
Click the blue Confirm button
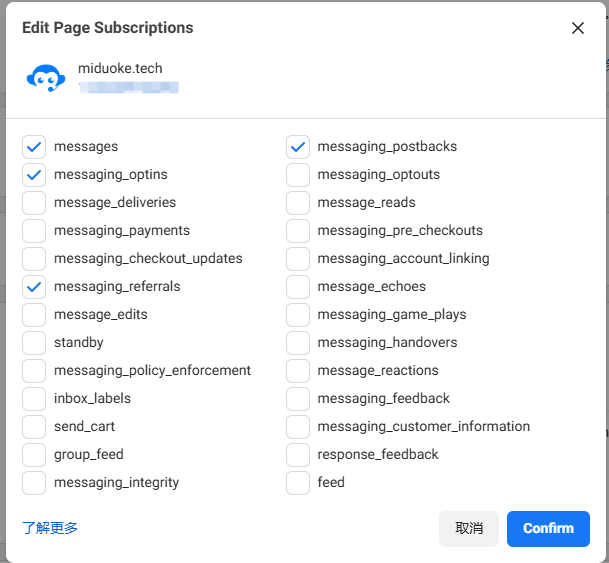[548, 529]
